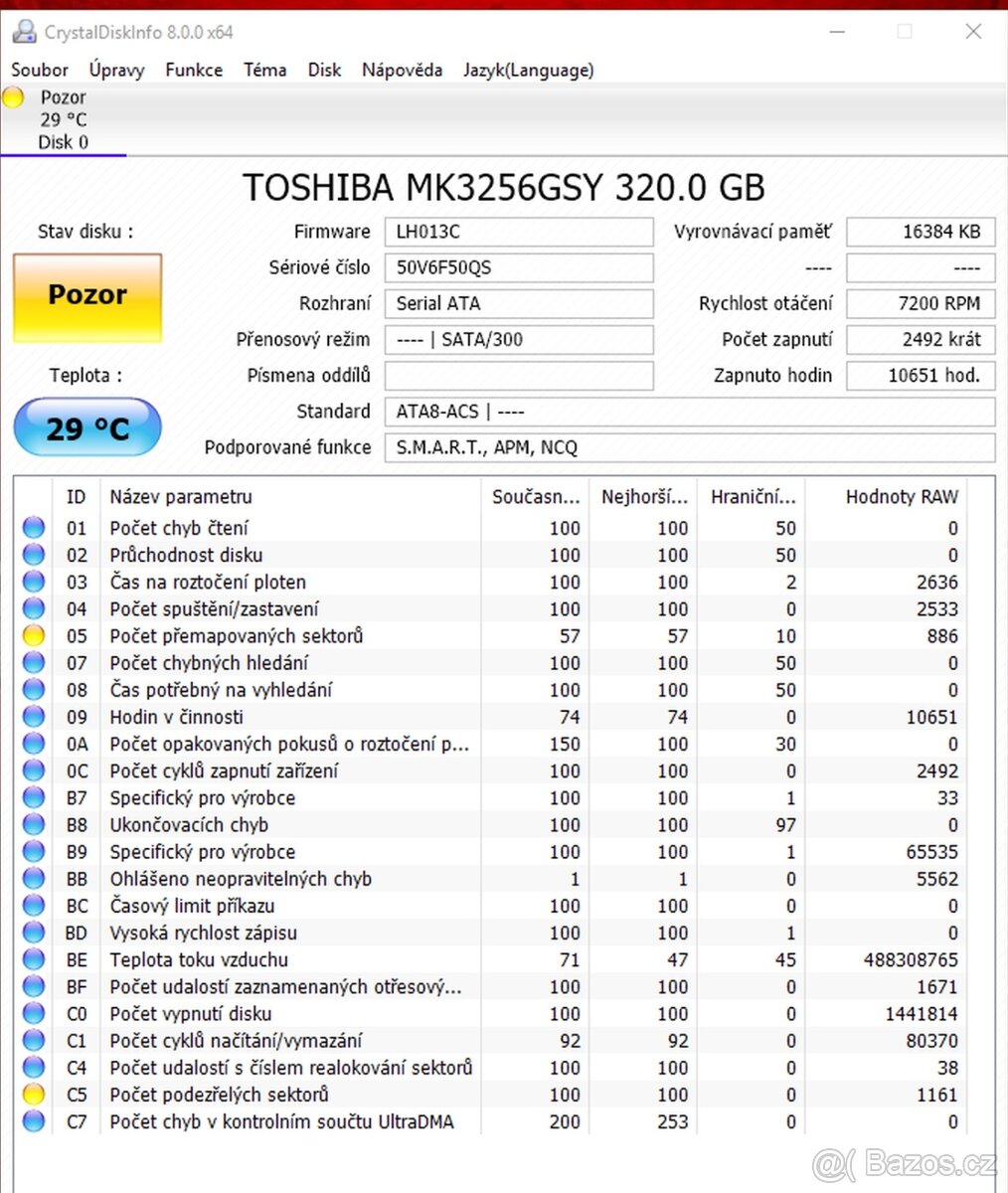Click the blue indicator for Ohlášeno neopravitelných chyb
This screenshot has height=1193, width=1008.
tap(33, 878)
